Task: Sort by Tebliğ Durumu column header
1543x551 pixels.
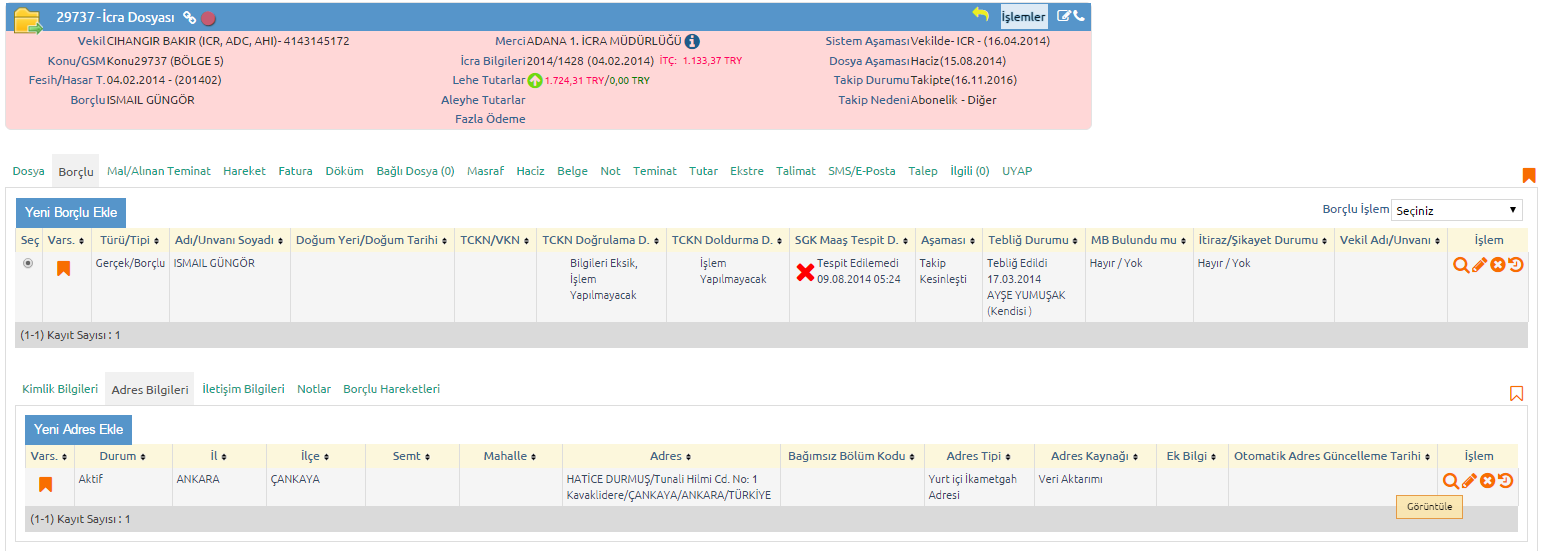Action: (1033, 240)
